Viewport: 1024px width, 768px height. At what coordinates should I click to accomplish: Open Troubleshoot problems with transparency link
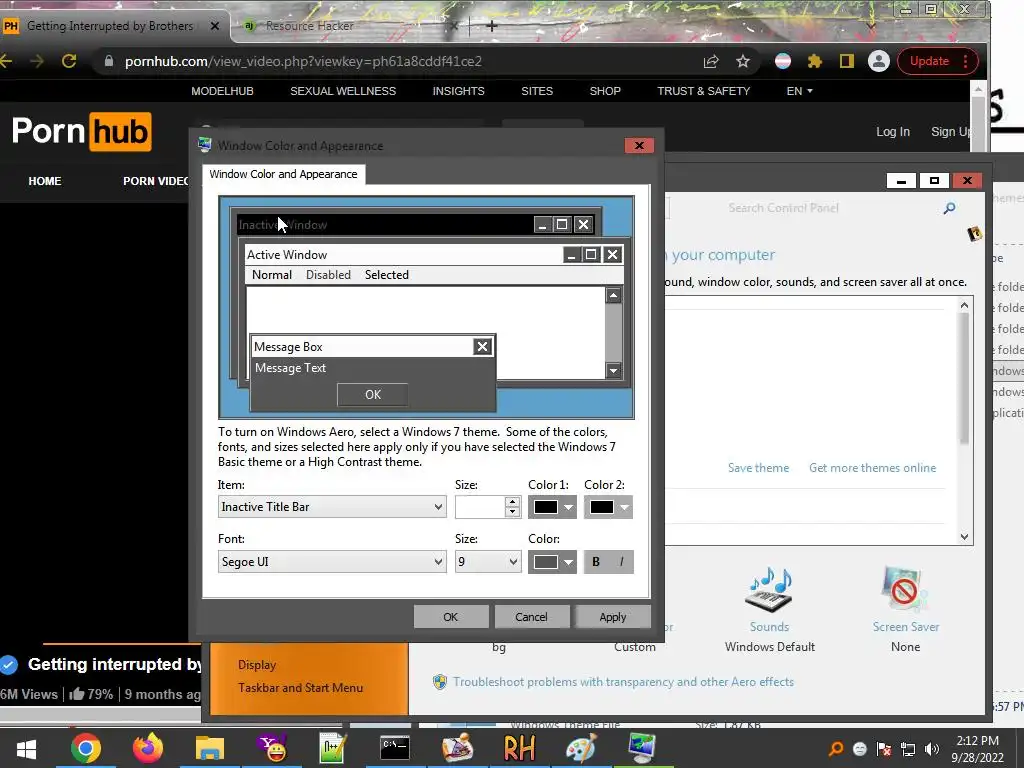(623, 682)
